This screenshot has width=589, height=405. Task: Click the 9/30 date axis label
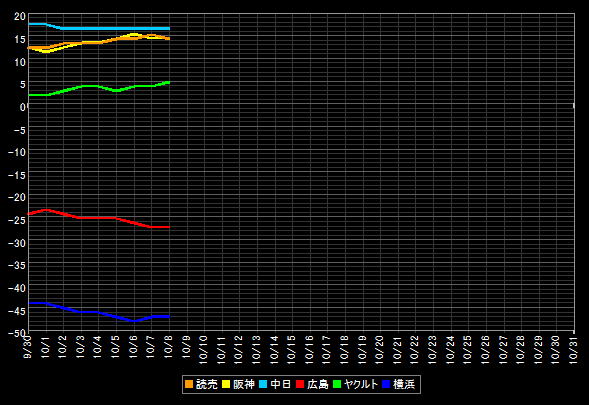pos(28,346)
